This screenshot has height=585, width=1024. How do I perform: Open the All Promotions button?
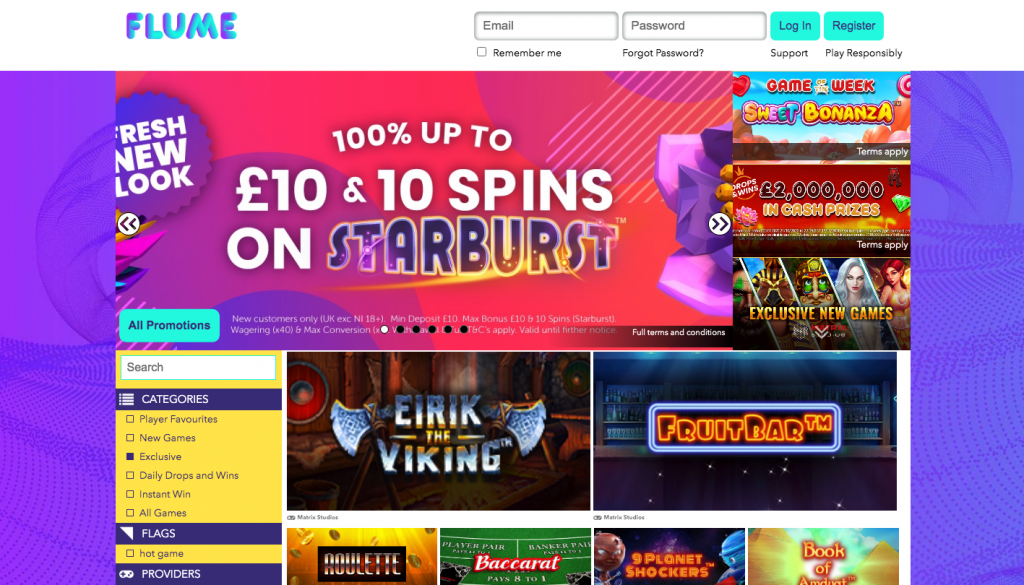tap(169, 325)
